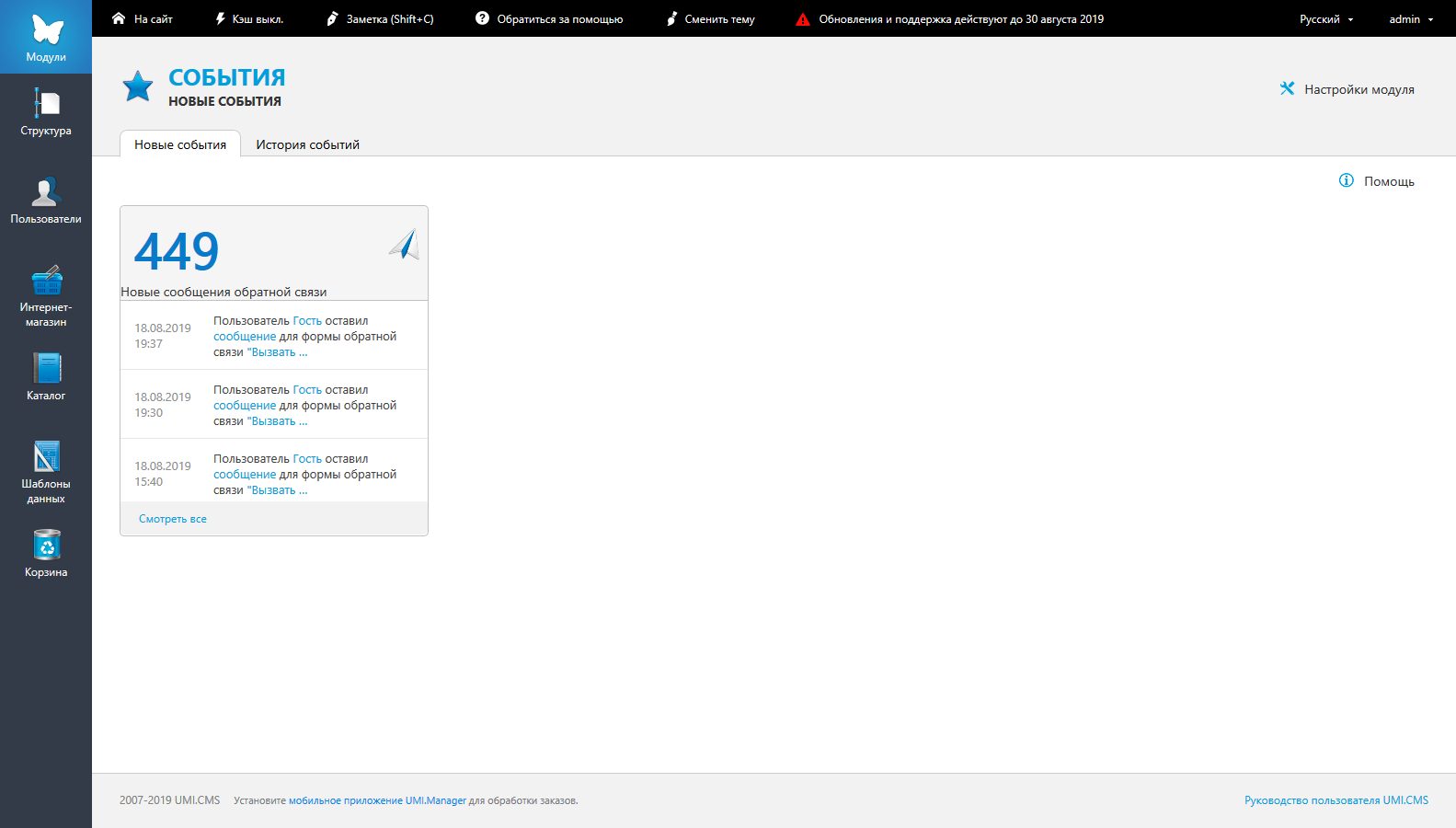The image size is (1456, 828).
Task: Expand the admin user dropdown
Action: point(1410,19)
